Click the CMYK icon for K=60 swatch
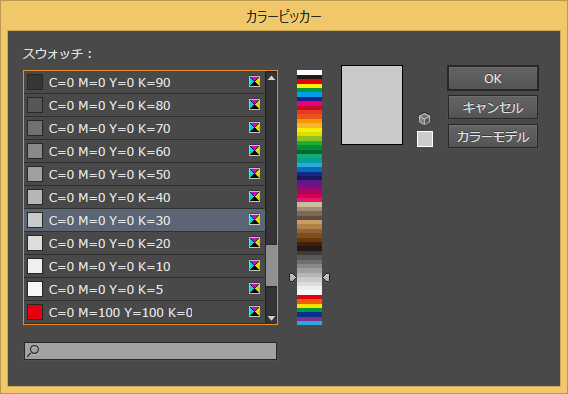568x394 pixels. [254, 151]
